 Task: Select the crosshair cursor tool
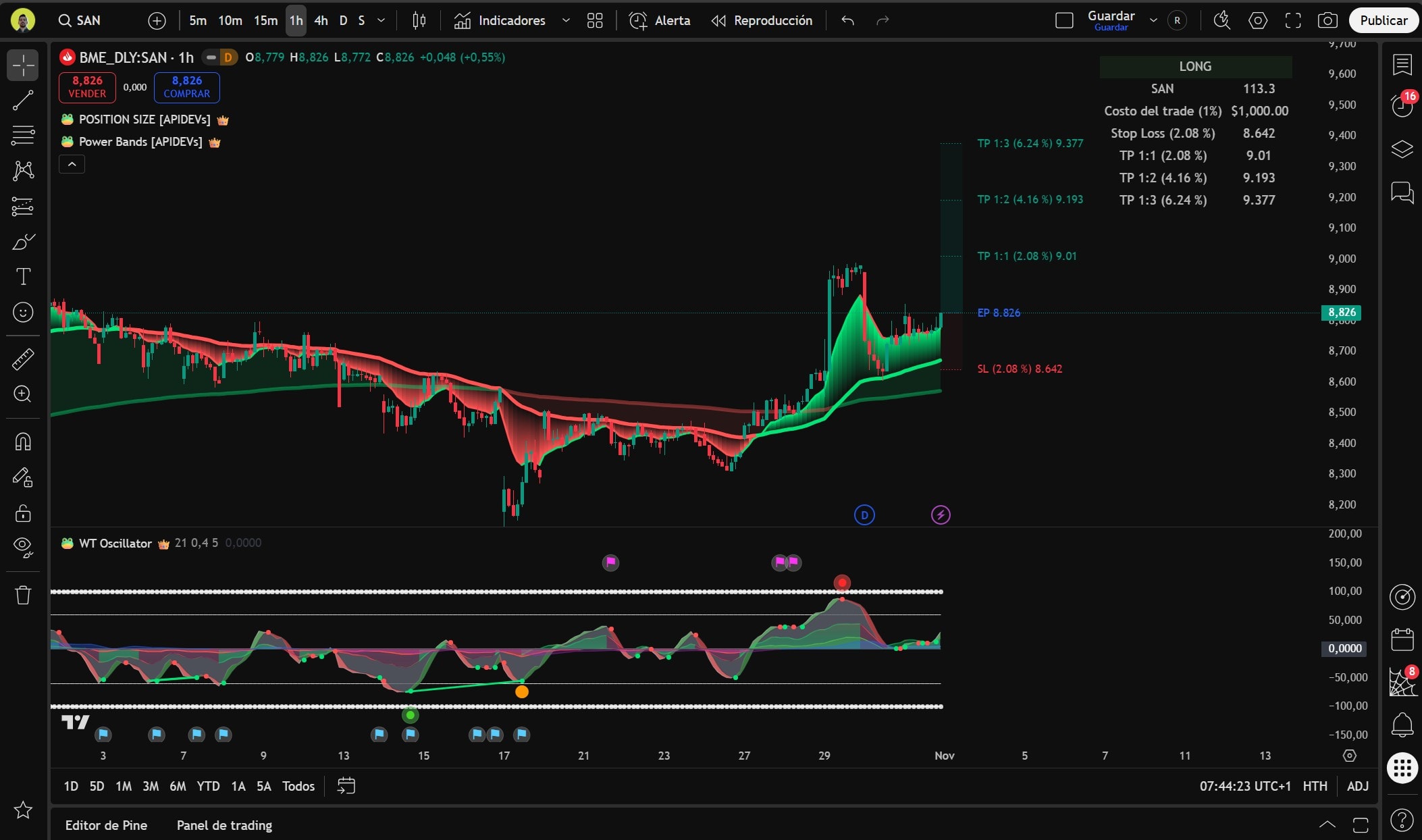pyautogui.click(x=23, y=65)
